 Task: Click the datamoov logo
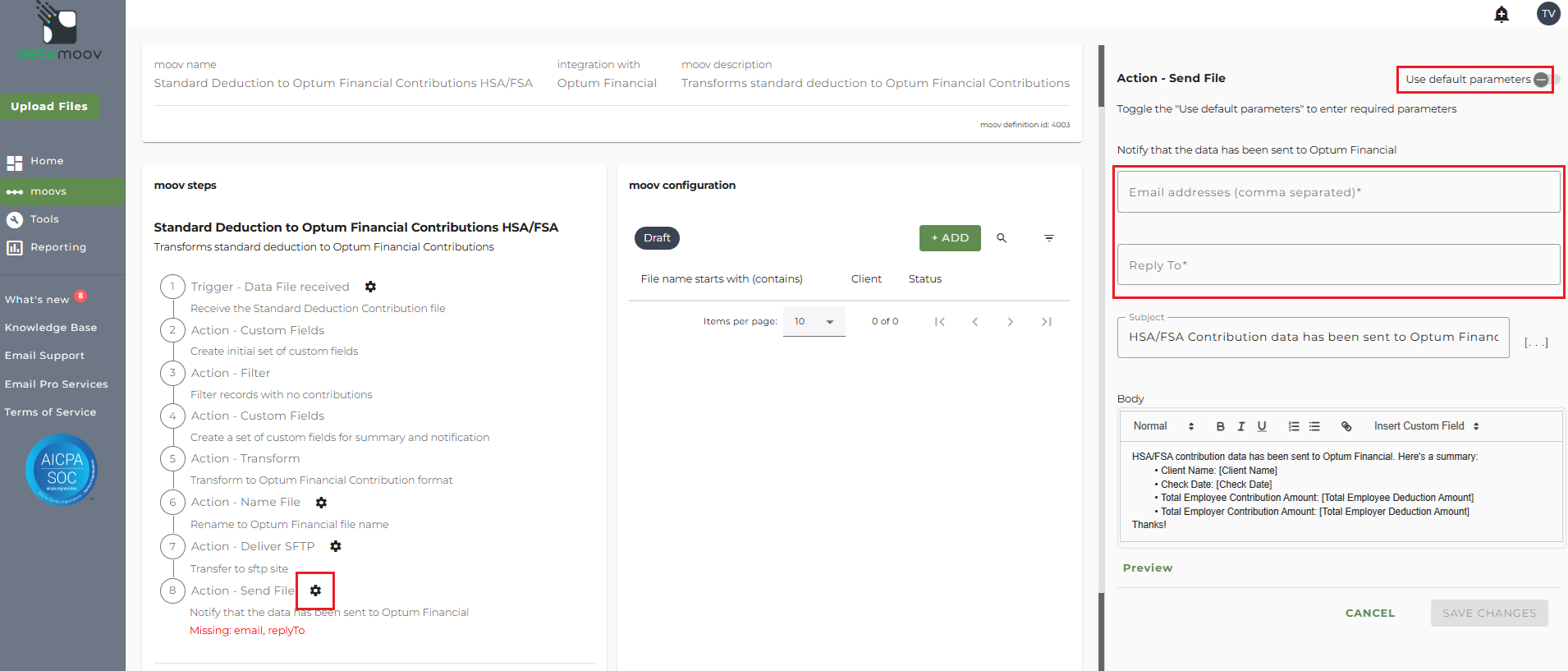[60, 32]
